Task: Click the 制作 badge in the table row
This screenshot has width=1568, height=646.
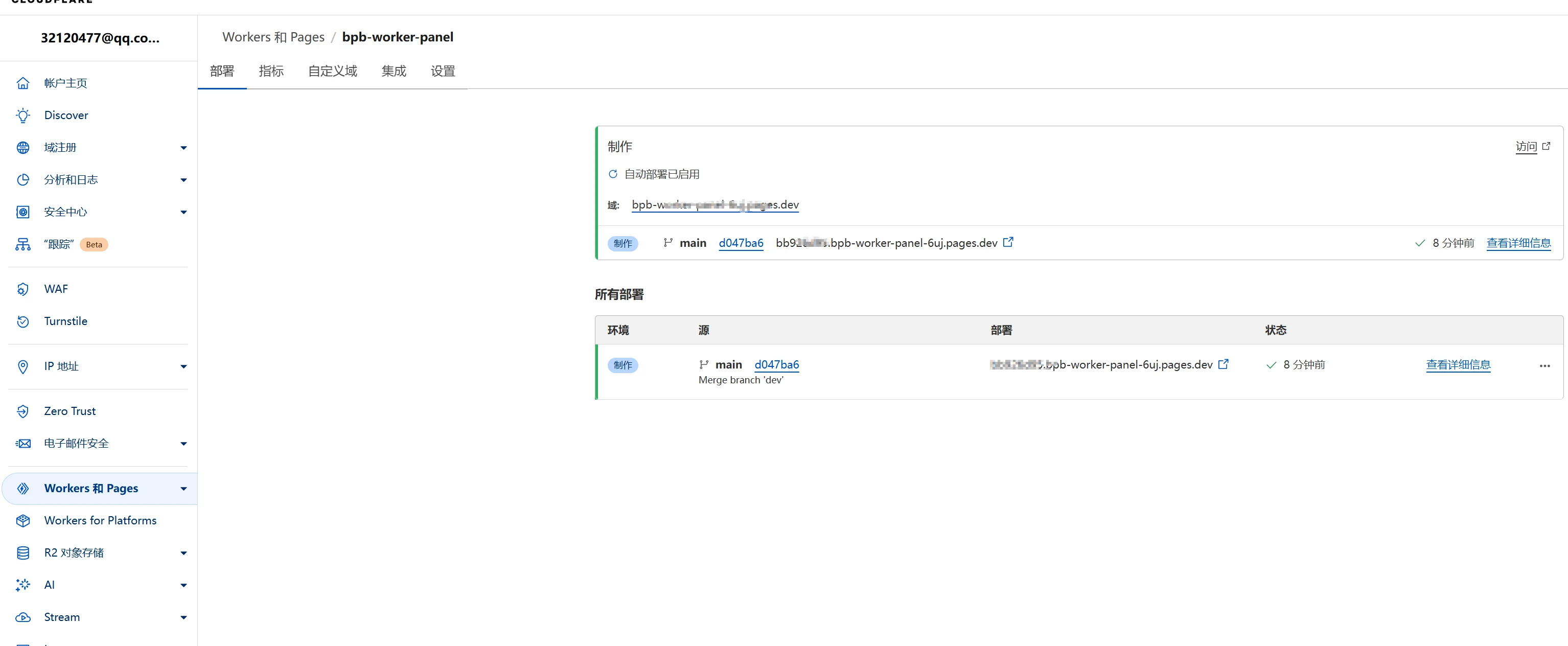Action: coord(622,365)
